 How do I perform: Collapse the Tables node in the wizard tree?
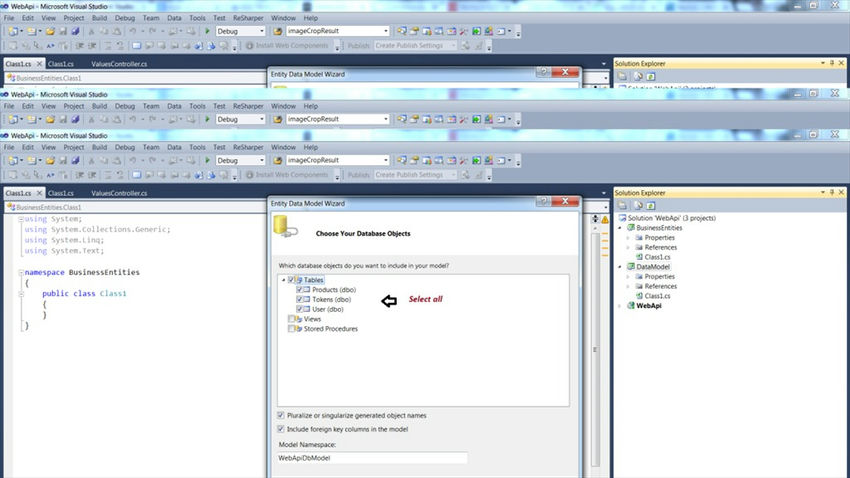pyautogui.click(x=284, y=280)
